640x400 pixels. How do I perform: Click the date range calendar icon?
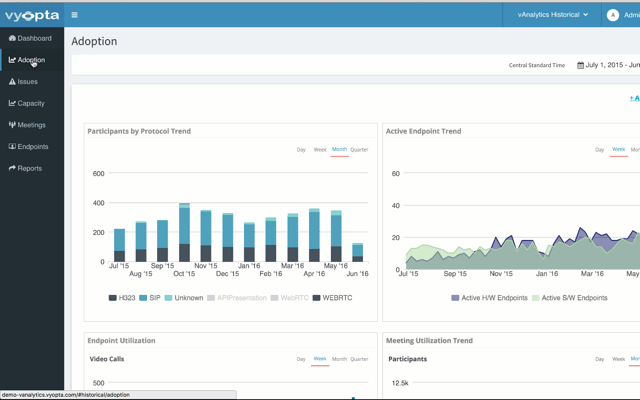coord(580,65)
